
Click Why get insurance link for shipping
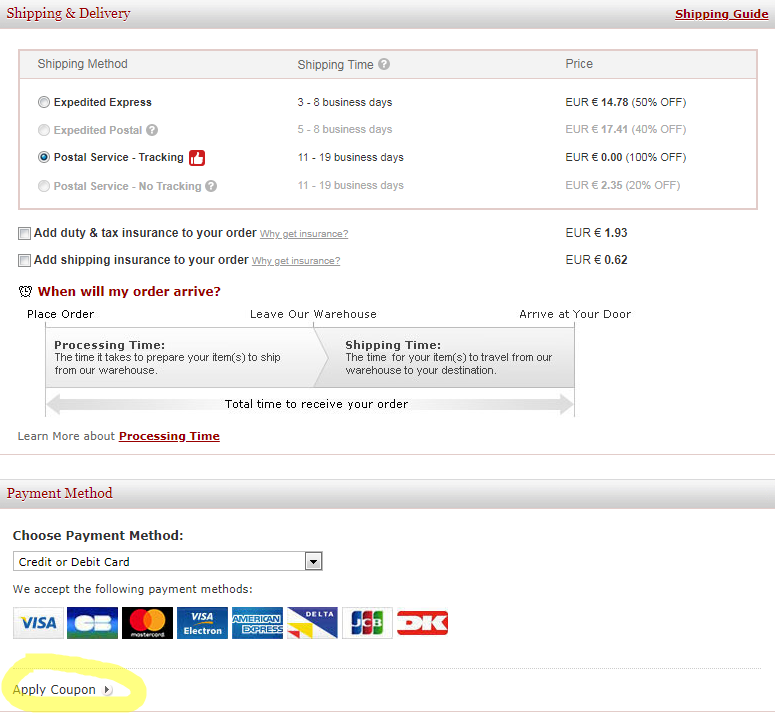coord(296,261)
